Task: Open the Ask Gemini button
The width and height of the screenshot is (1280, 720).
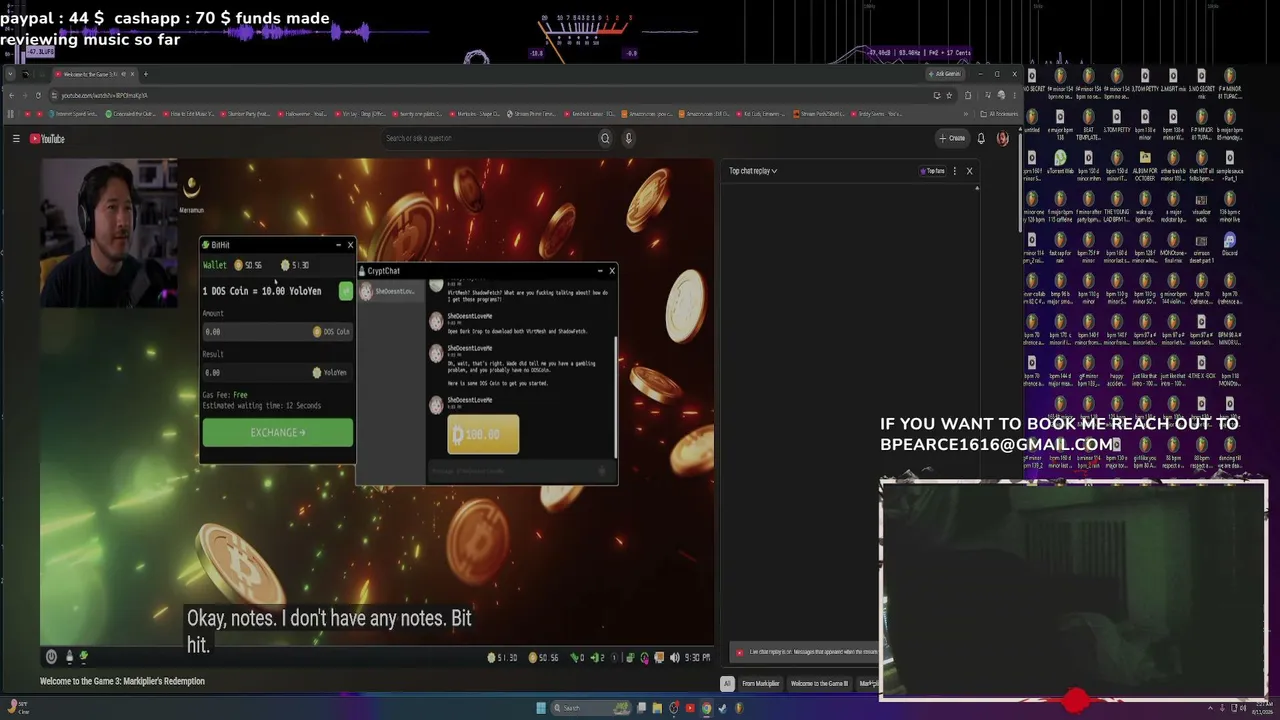Action: click(944, 74)
